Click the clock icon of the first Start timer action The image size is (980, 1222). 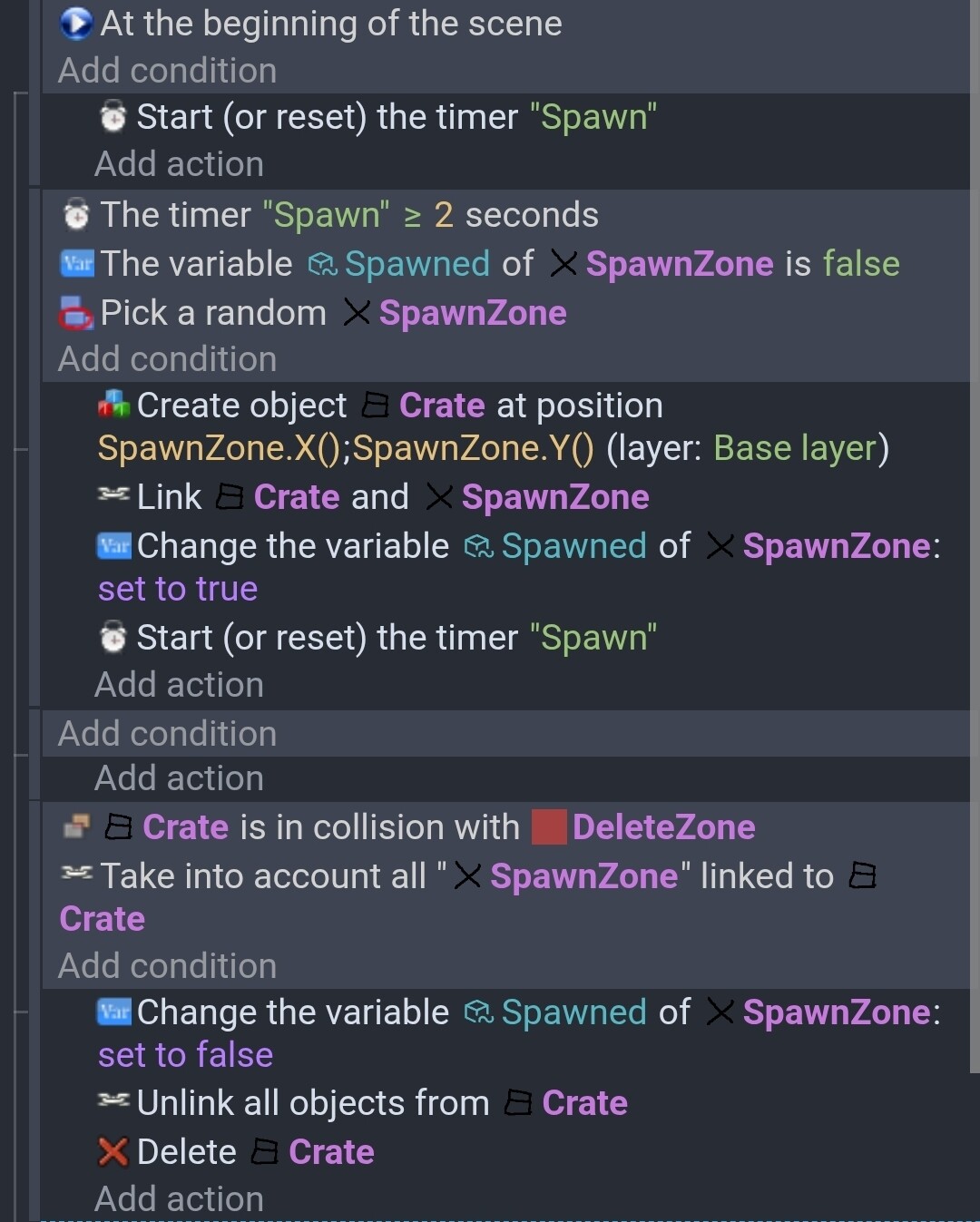pyautogui.click(x=113, y=117)
